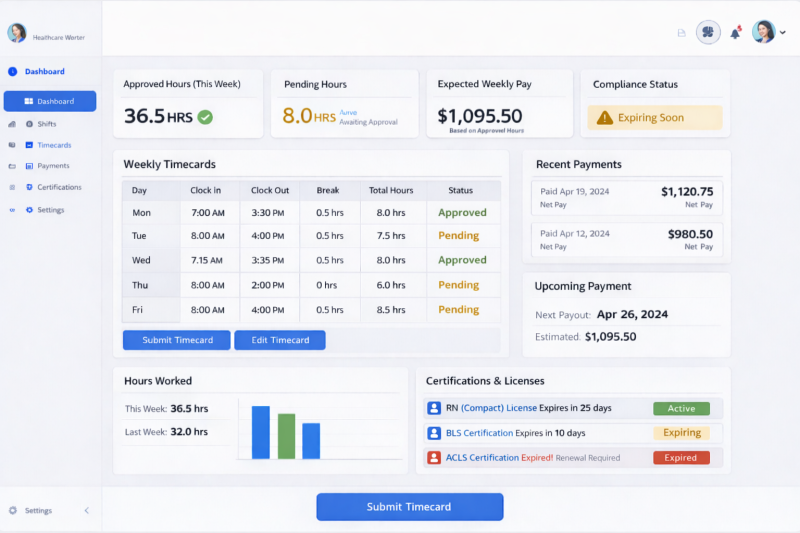Viewport: 800px width, 533px height.
Task: Click the red Expired status badge
Action: click(681, 458)
